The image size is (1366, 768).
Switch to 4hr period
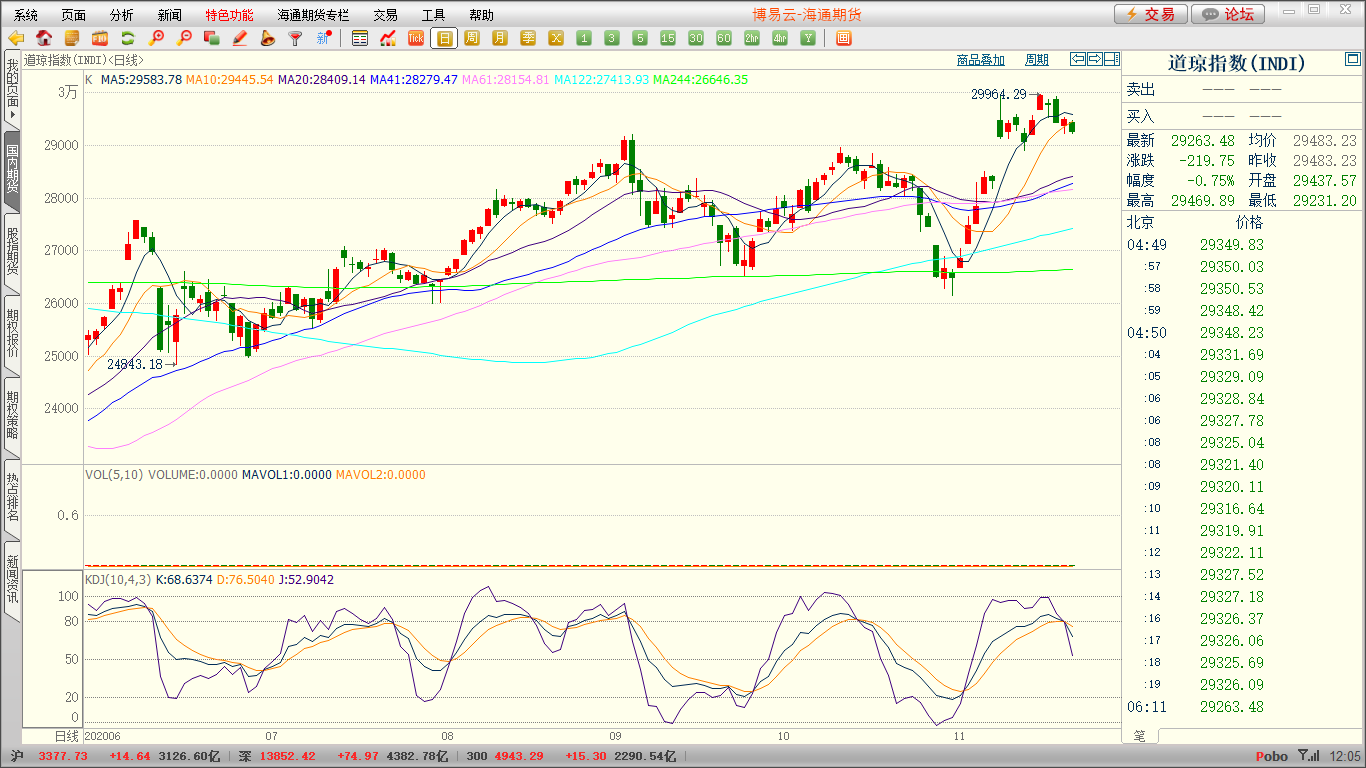(780, 39)
